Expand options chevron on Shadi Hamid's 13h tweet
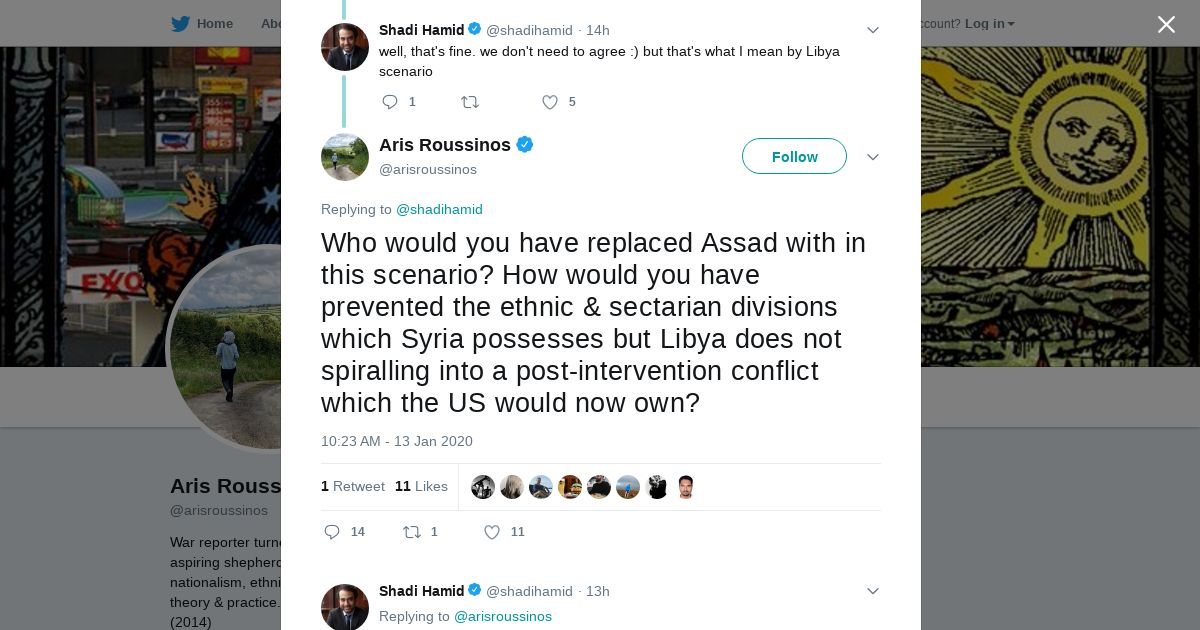This screenshot has height=630, width=1200. (872, 591)
